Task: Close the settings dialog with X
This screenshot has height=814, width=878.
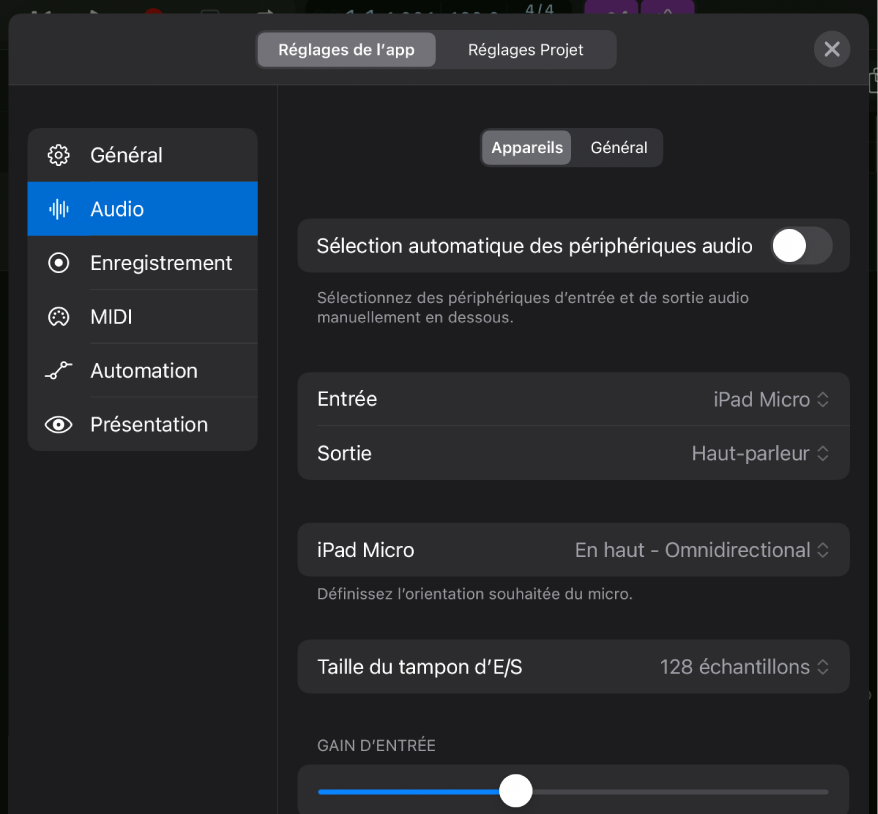Action: (831, 49)
